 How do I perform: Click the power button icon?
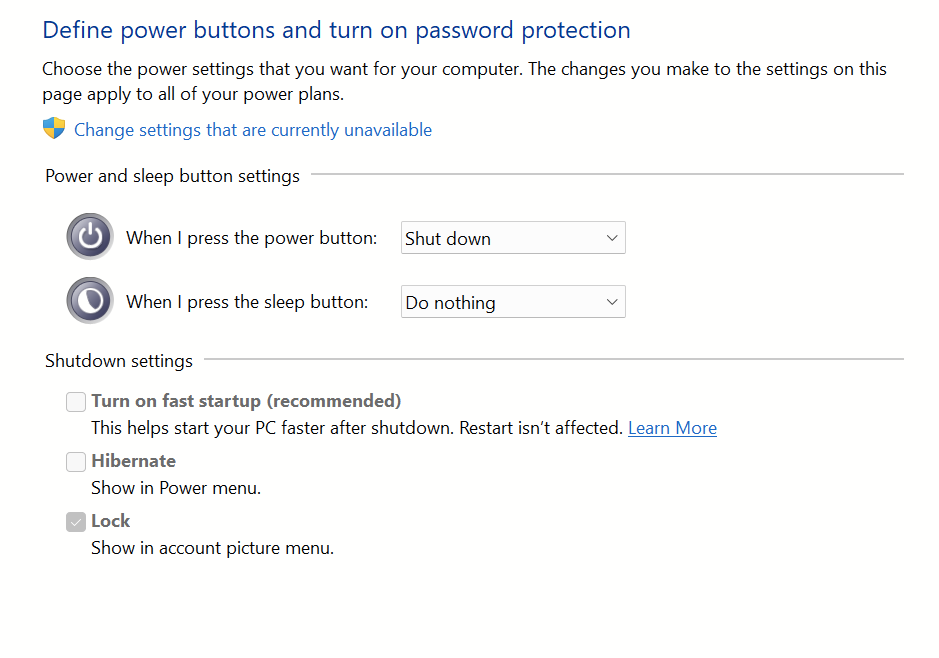(x=90, y=237)
